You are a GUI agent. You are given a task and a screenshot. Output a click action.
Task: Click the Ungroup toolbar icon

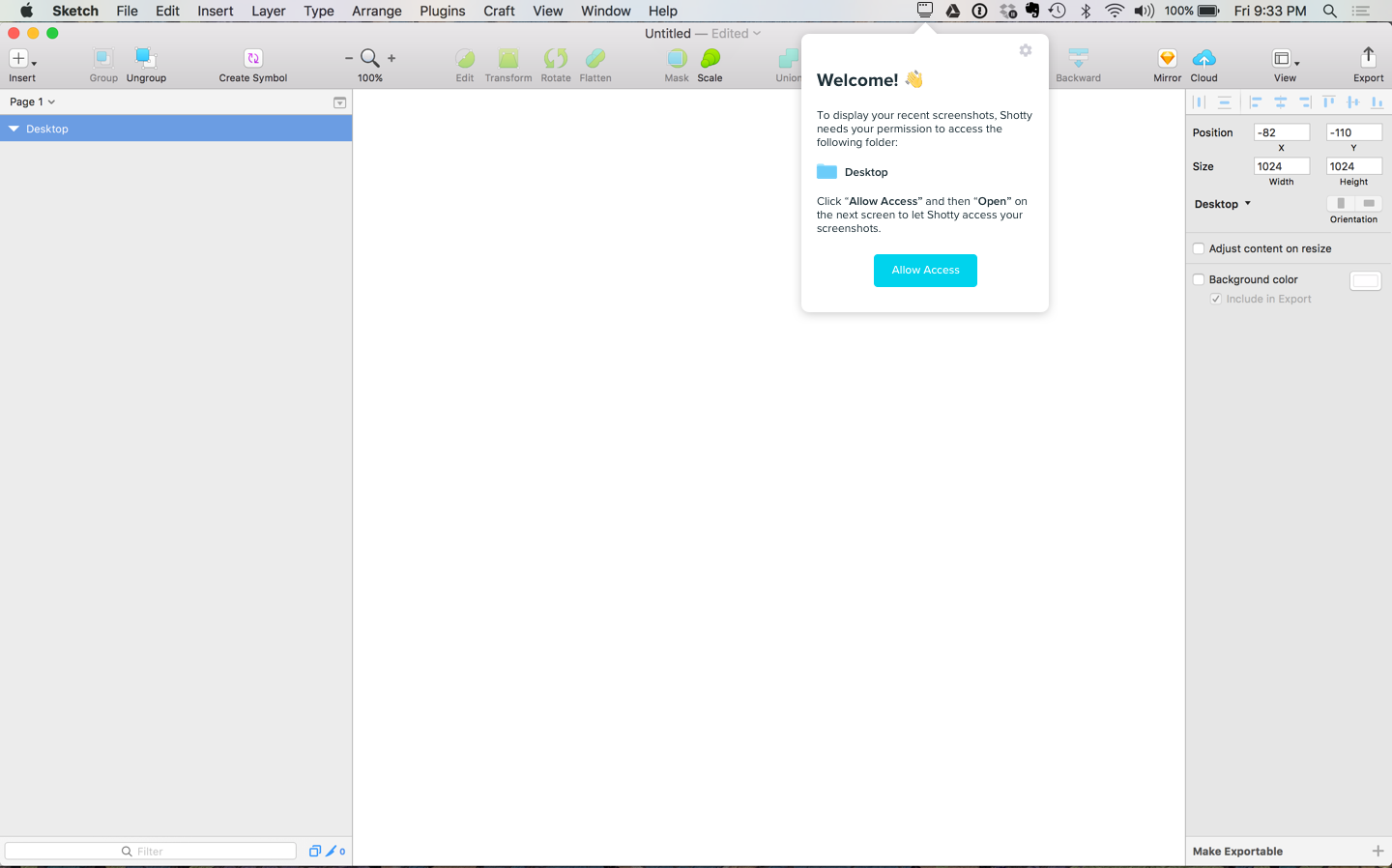(145, 58)
